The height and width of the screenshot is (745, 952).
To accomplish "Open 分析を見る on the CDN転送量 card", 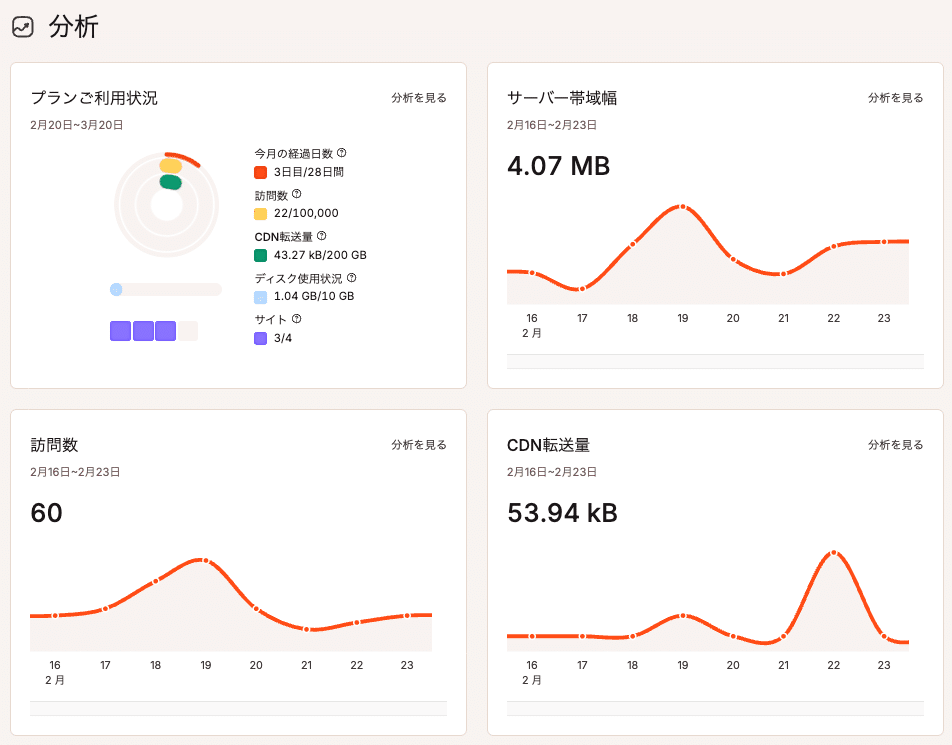I will (x=893, y=445).
